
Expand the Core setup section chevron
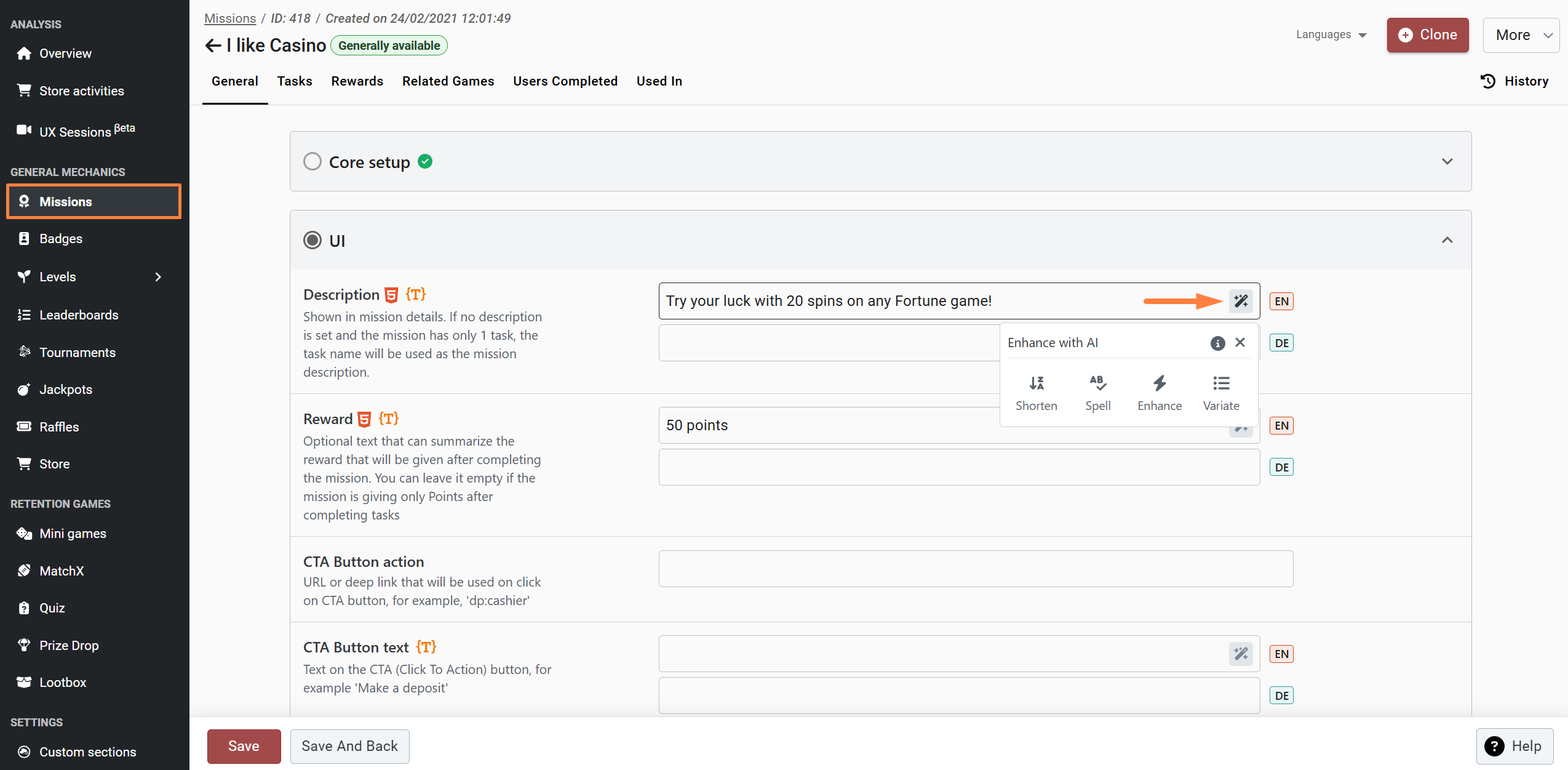click(x=1447, y=161)
